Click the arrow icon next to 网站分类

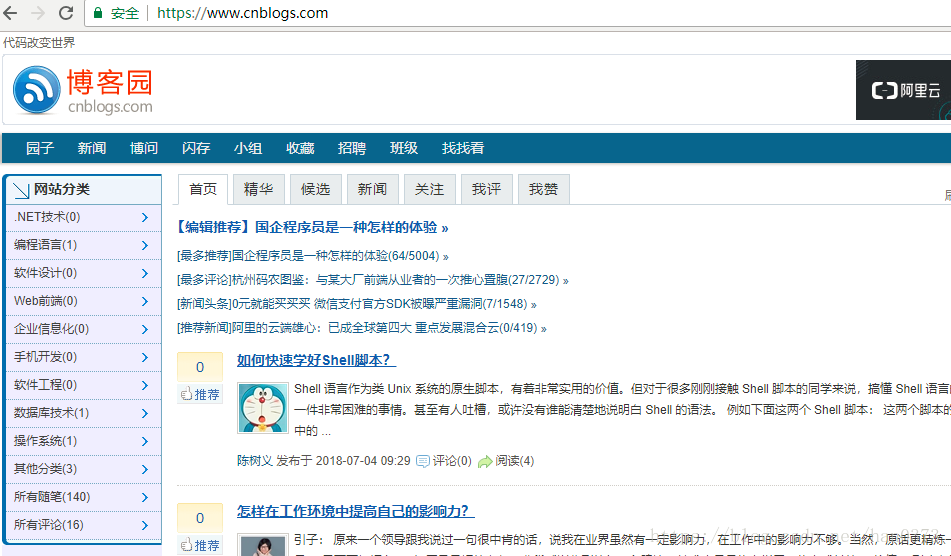21,190
